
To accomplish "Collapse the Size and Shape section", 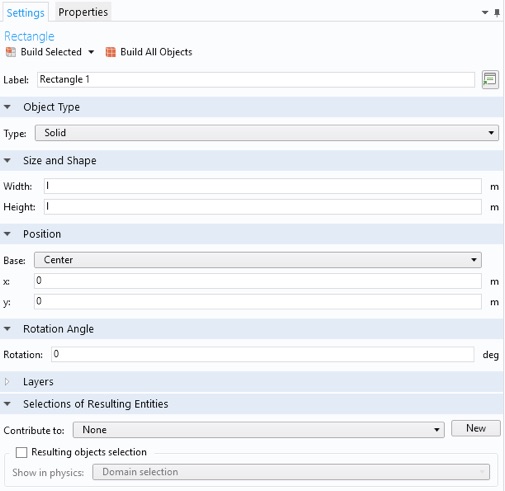I will pyautogui.click(x=7, y=160).
